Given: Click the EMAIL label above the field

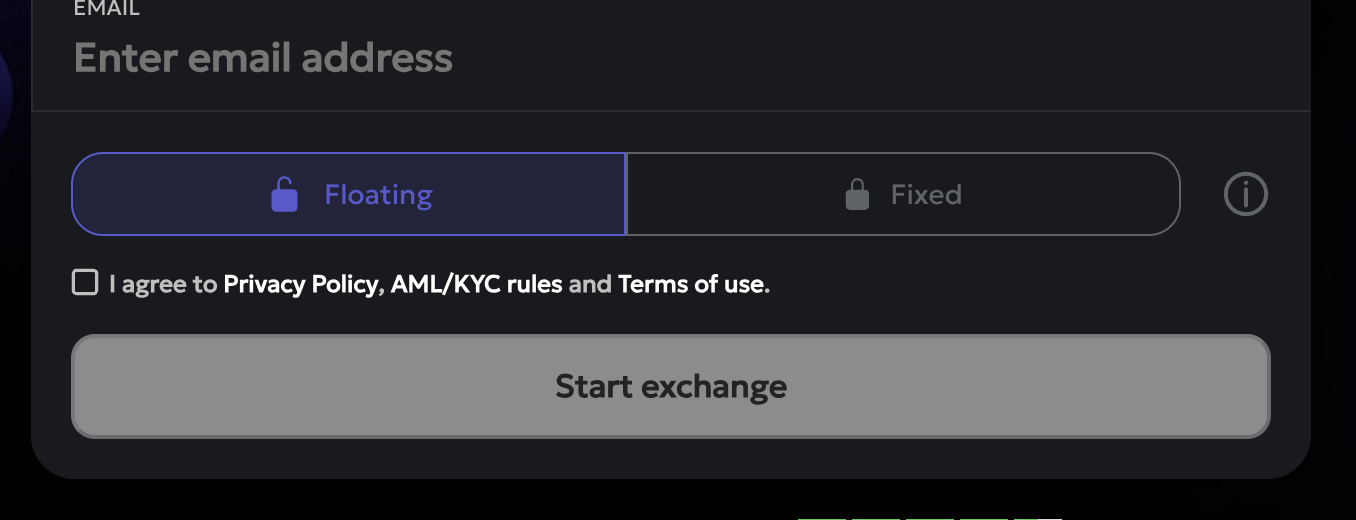Looking at the screenshot, I should tap(107, 9).
